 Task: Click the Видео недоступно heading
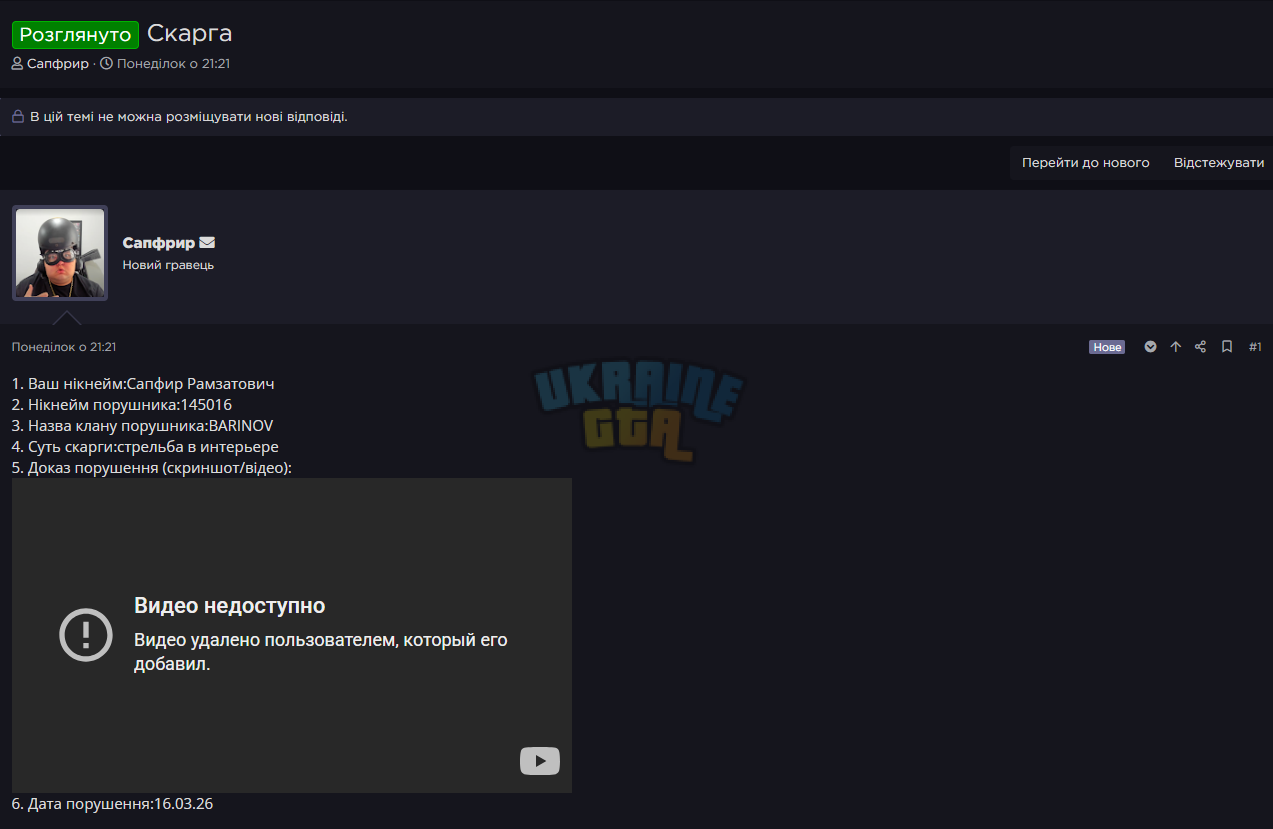(230, 606)
